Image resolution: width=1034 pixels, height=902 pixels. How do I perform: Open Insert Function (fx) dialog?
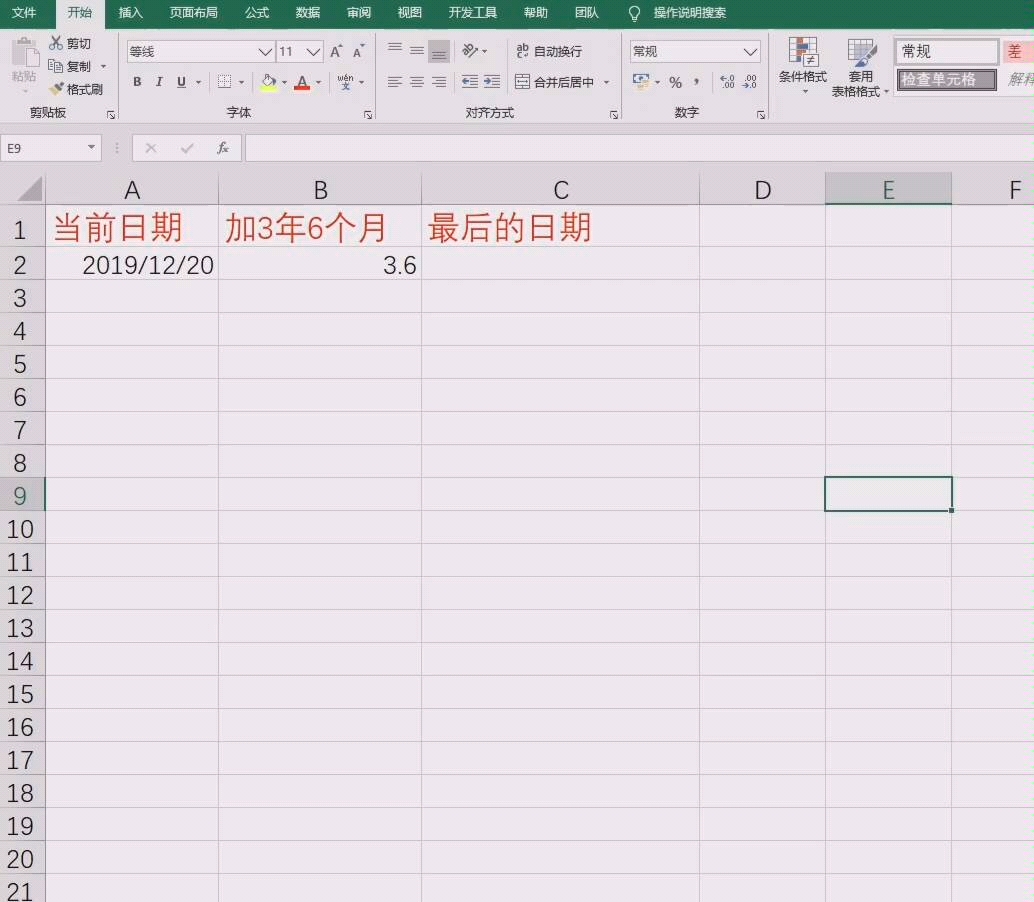223,148
